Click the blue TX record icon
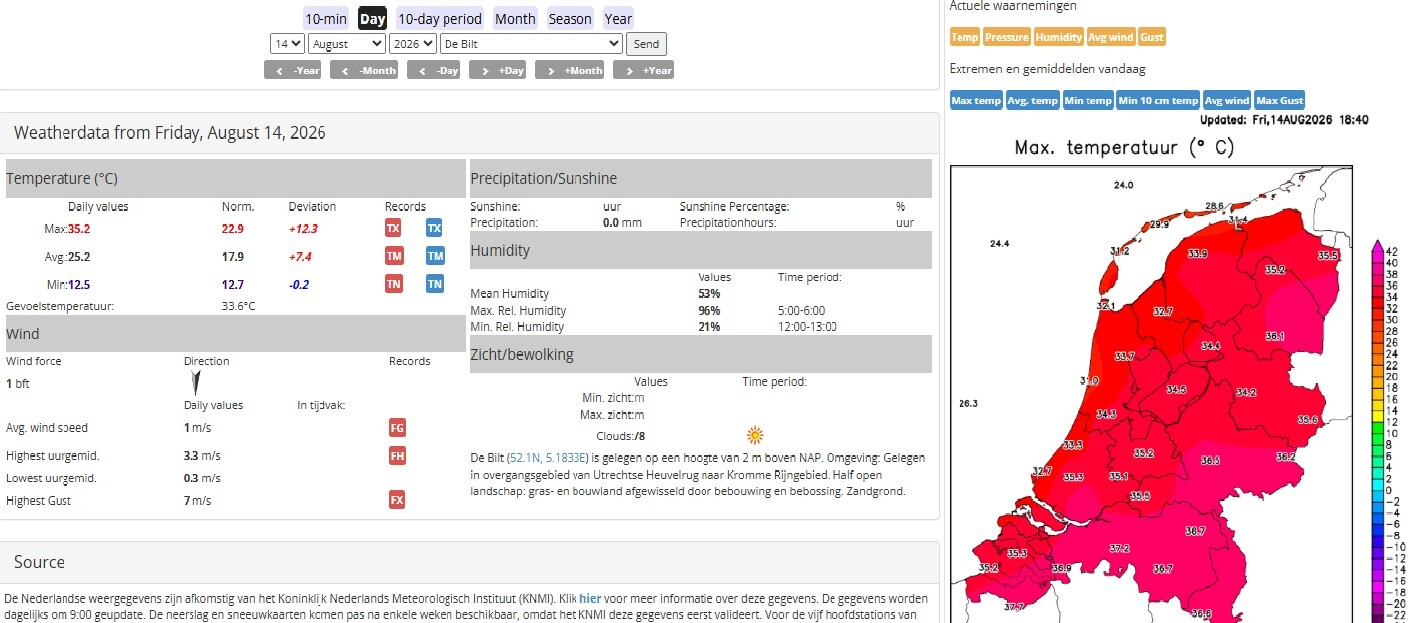1408x623 pixels. 434,228
